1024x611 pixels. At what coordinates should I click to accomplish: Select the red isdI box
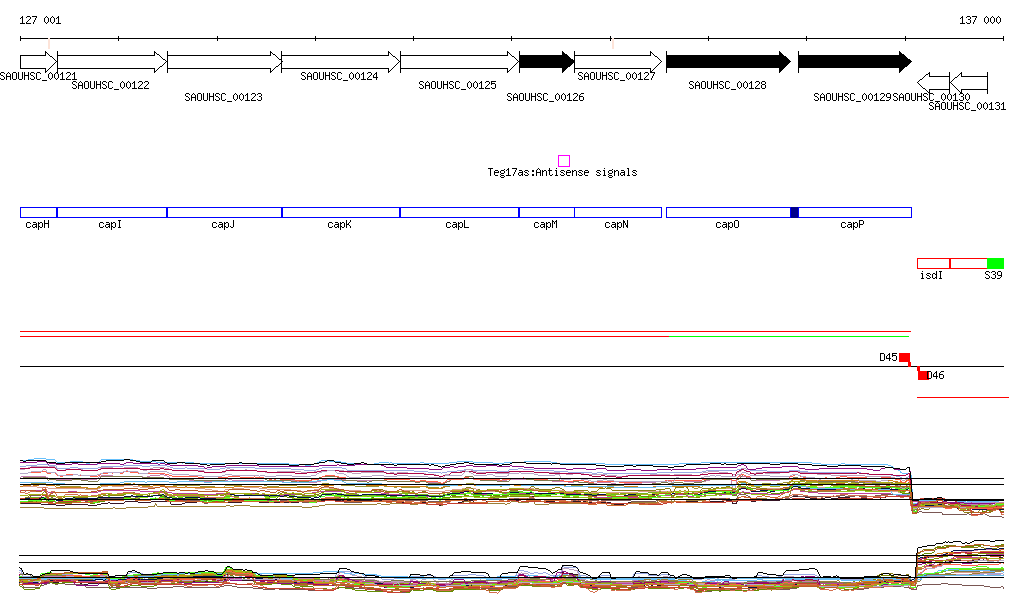(x=933, y=263)
